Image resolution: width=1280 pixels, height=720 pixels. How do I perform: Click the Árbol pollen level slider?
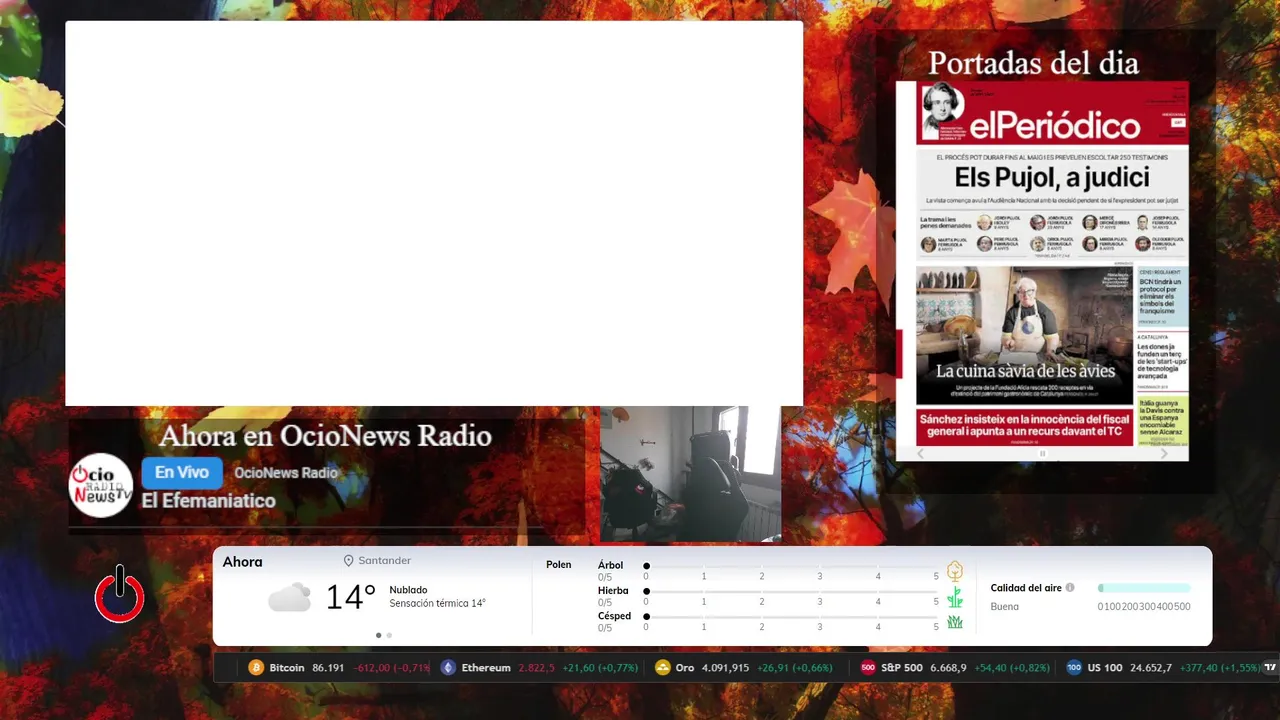[x=791, y=566]
